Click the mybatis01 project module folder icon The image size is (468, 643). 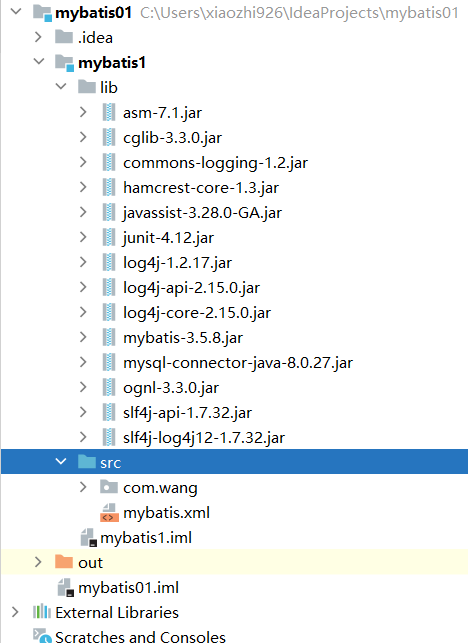pyautogui.click(x=42, y=13)
